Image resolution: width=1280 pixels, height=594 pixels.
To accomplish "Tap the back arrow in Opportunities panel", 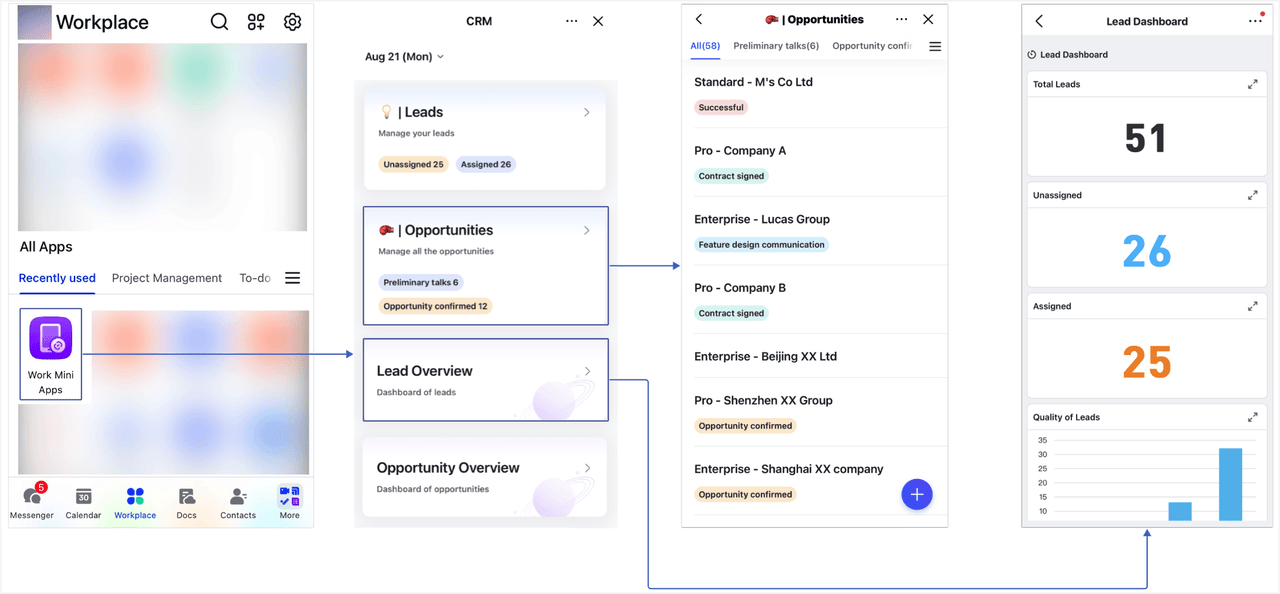I will (x=698, y=19).
